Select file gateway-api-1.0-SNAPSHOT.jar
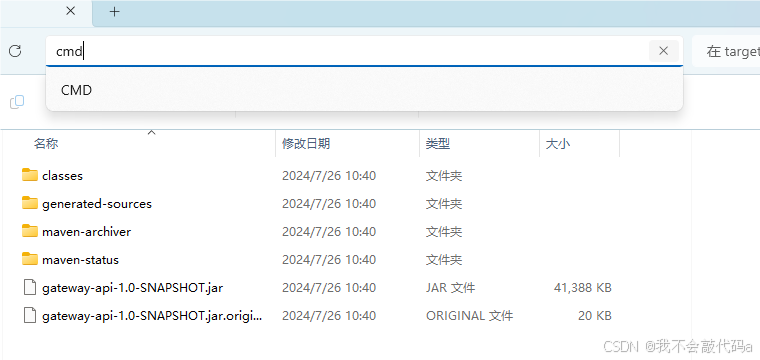 [133, 288]
